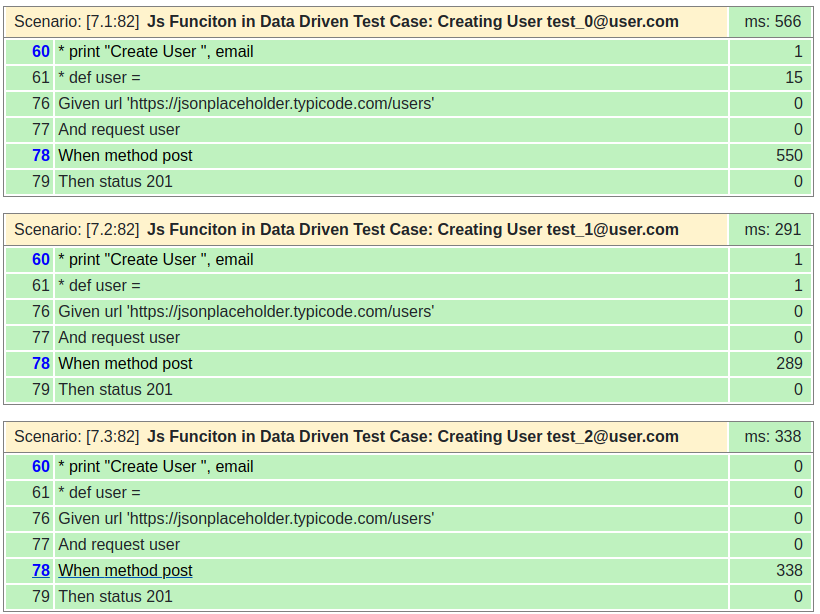Expand print "Create User" step in test_0 scenario

click(155, 52)
